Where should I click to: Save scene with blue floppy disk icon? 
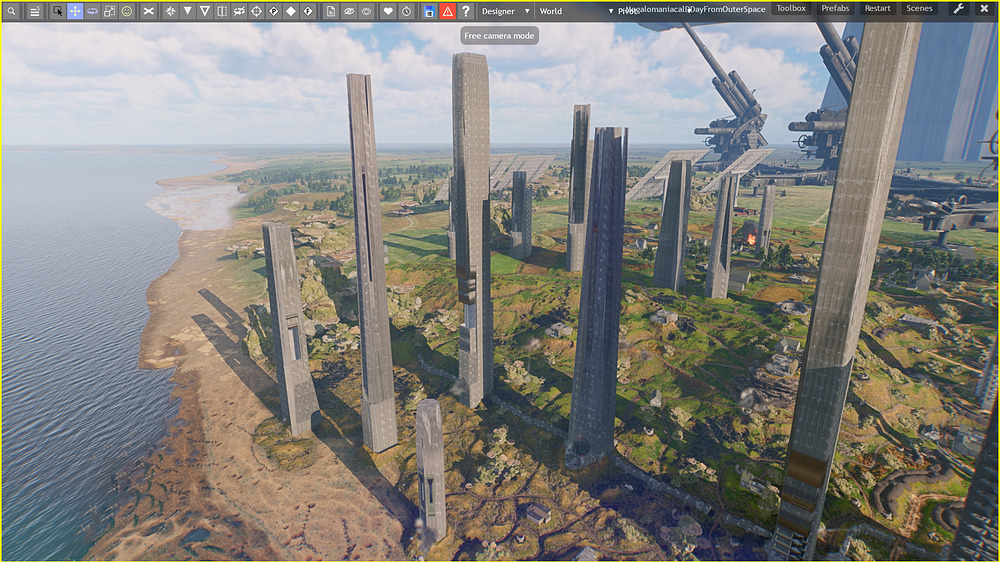[429, 11]
